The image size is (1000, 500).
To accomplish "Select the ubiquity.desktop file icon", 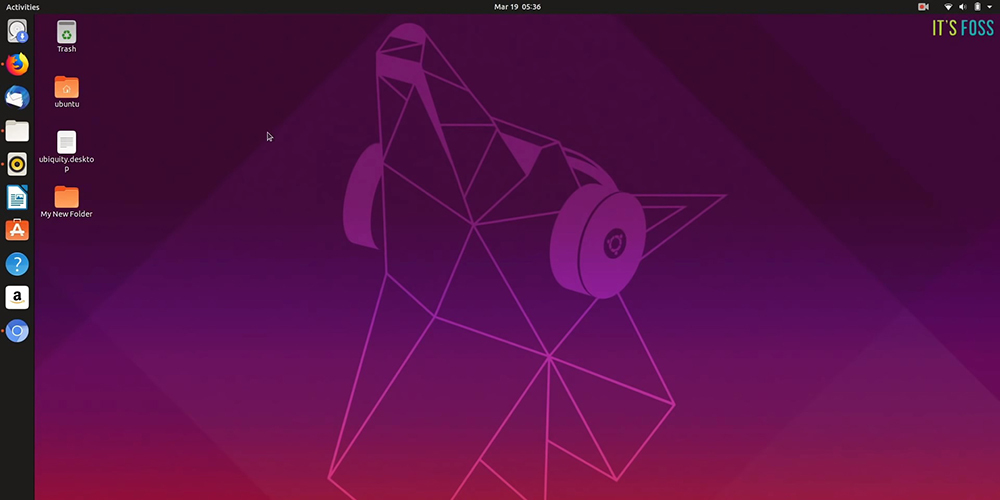I will pos(66,142).
